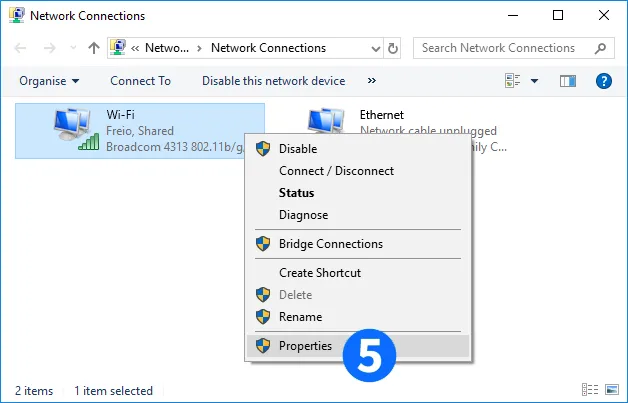The image size is (628, 403).
Task: Navigate up one level with up arrow
Action: click(94, 48)
